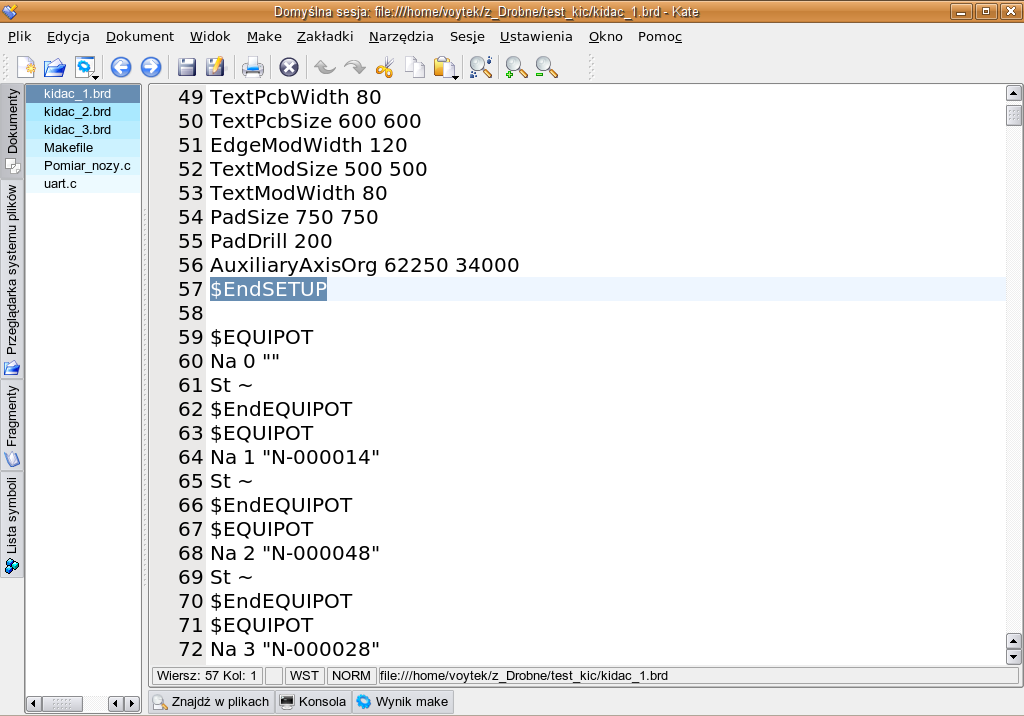Select Makefile in document list
Image resolution: width=1024 pixels, height=716 pixels.
coord(83,148)
